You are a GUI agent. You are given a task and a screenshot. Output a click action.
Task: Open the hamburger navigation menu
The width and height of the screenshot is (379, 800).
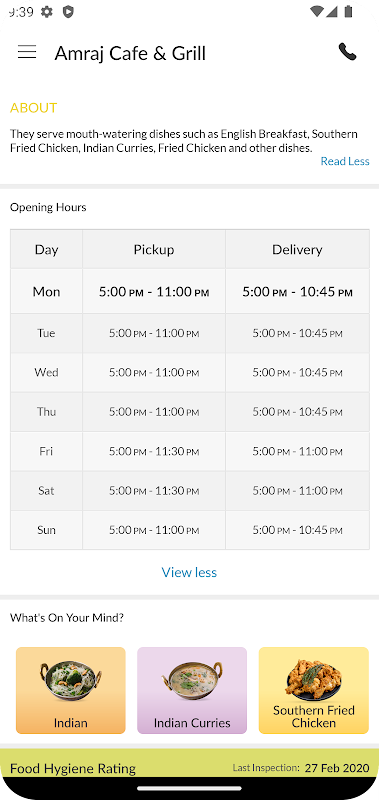[27, 52]
